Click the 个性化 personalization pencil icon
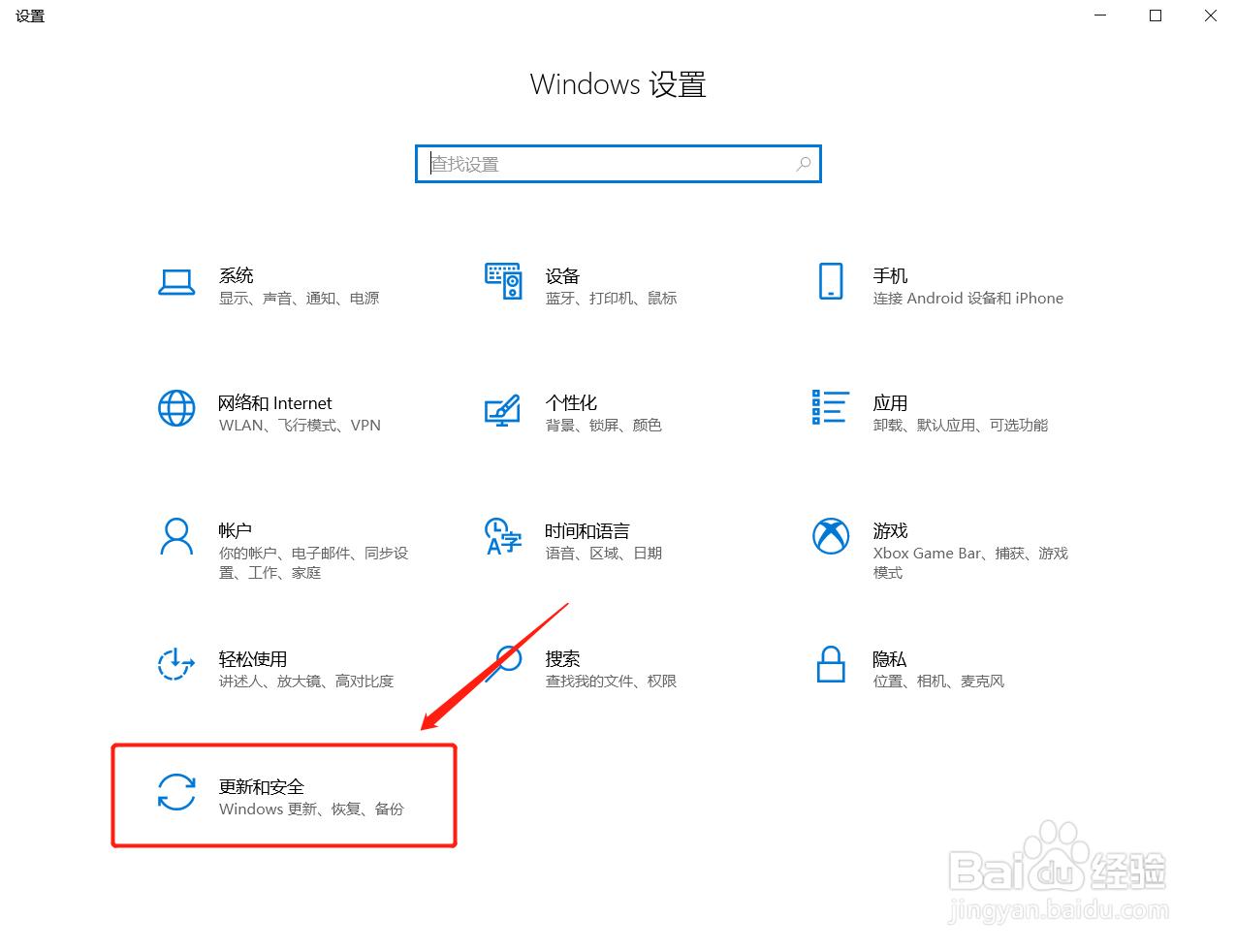 point(503,409)
